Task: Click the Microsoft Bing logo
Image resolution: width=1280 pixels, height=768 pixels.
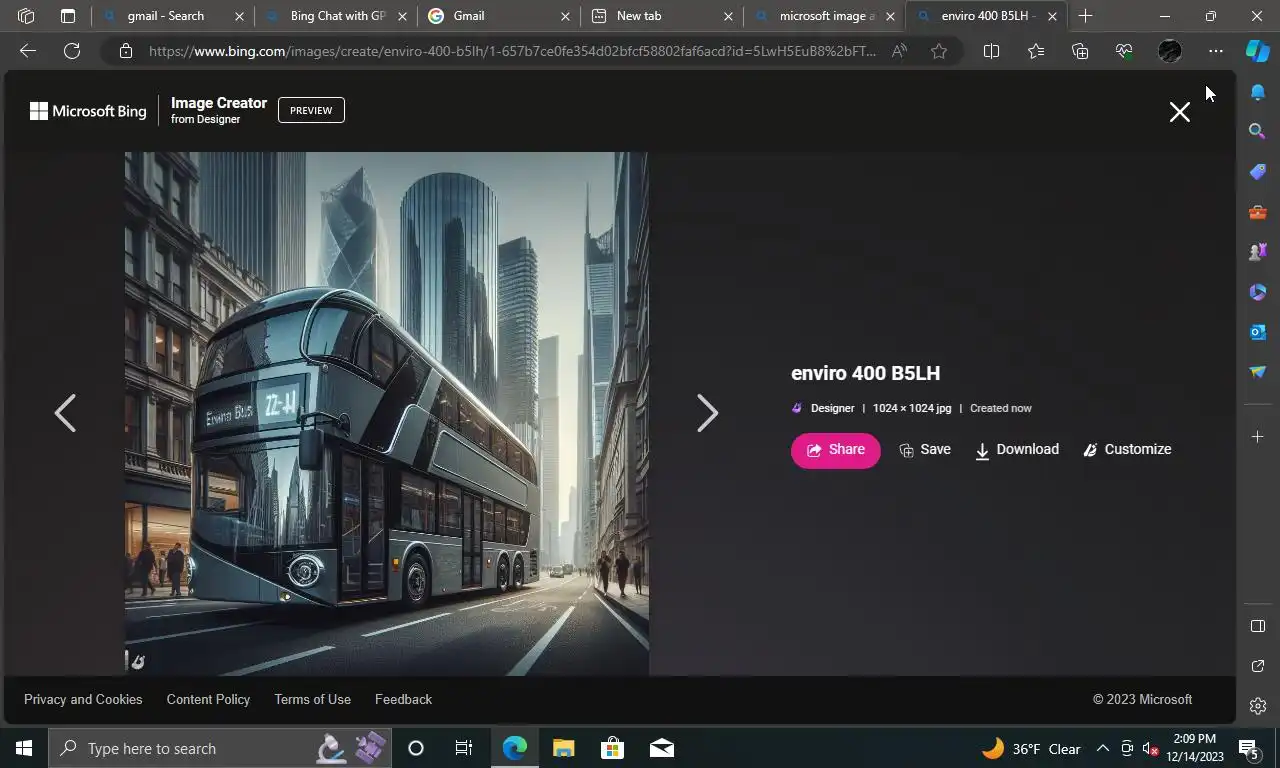Action: tap(88, 111)
